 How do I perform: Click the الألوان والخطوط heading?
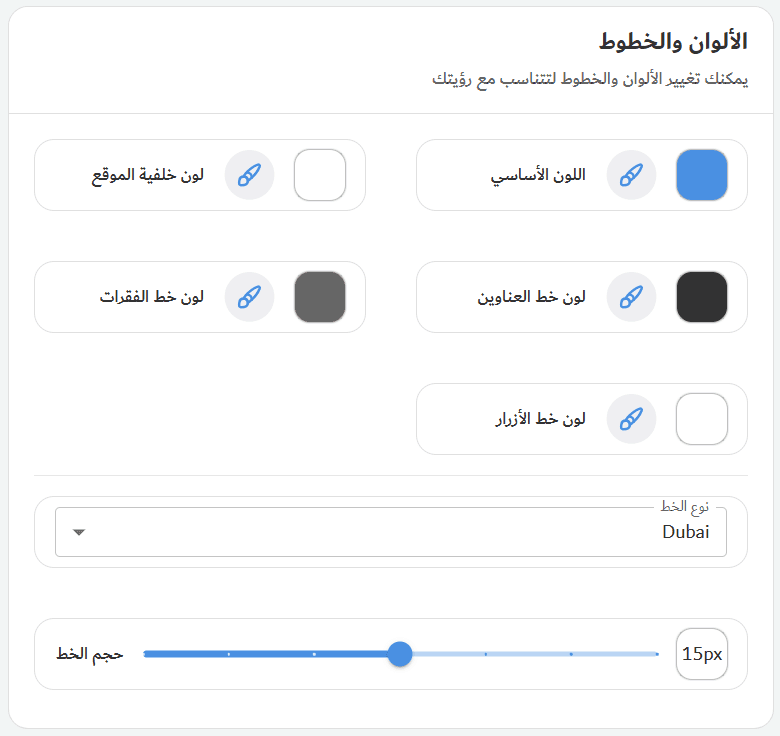pyautogui.click(x=673, y=42)
